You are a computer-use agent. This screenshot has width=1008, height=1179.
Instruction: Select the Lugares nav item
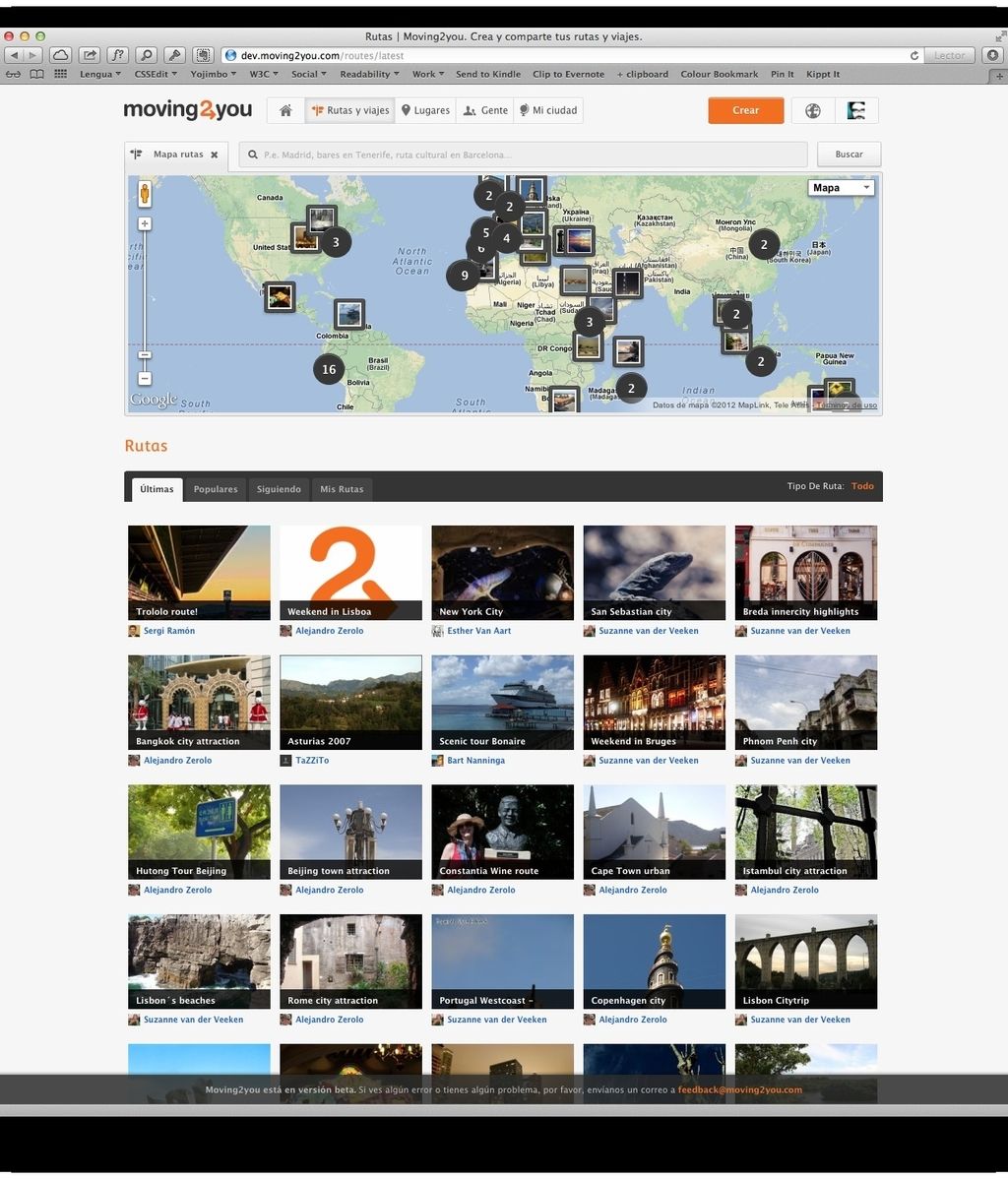click(x=425, y=110)
